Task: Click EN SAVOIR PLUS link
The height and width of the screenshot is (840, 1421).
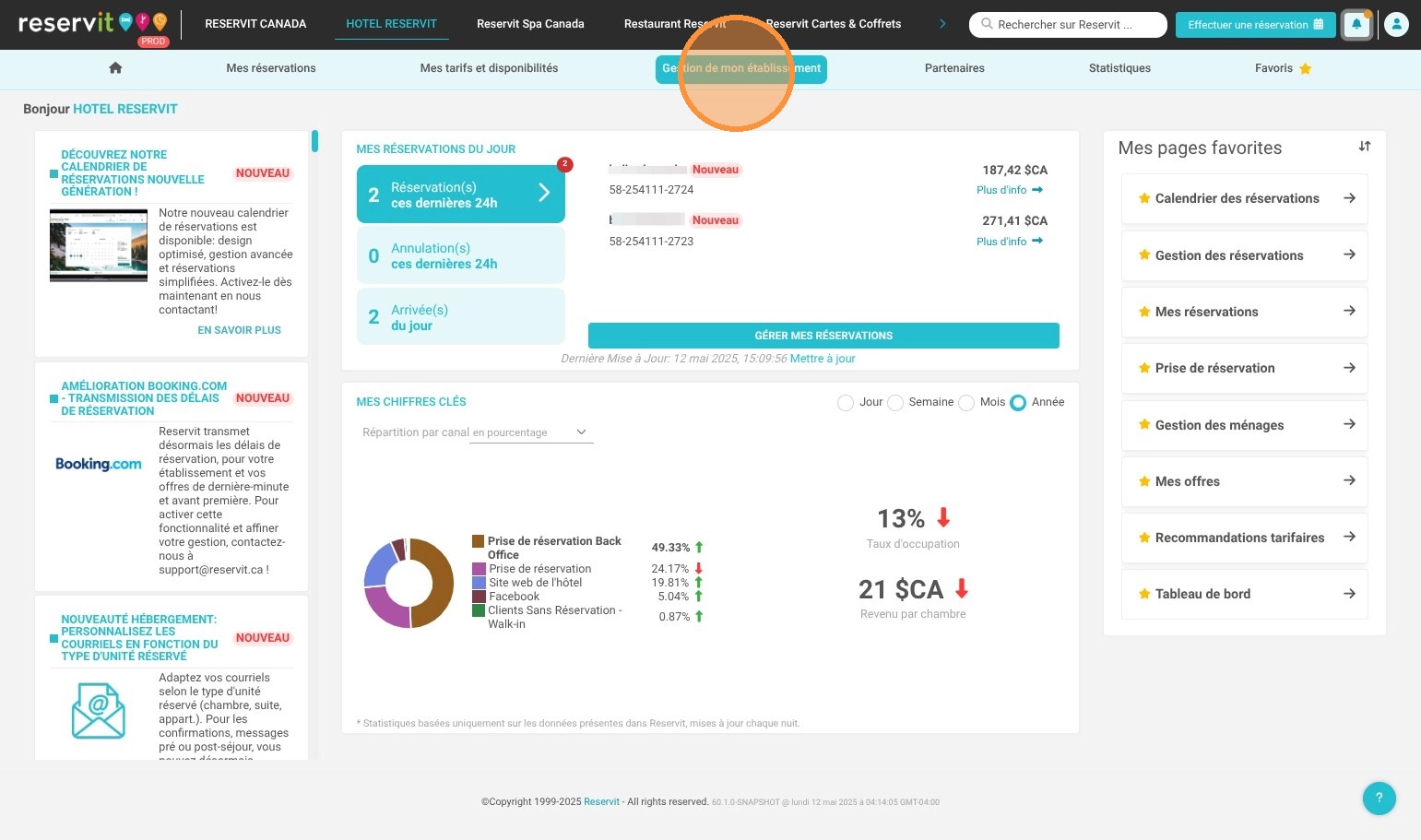Action: tap(239, 330)
